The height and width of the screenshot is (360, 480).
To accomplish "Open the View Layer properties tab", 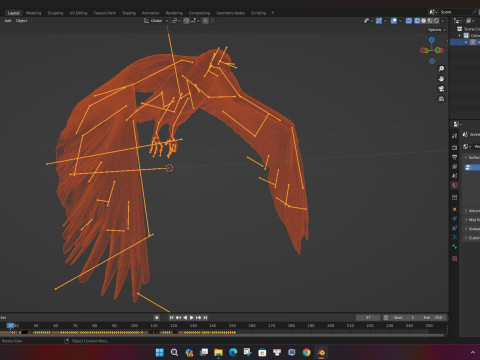I will point(454,166).
